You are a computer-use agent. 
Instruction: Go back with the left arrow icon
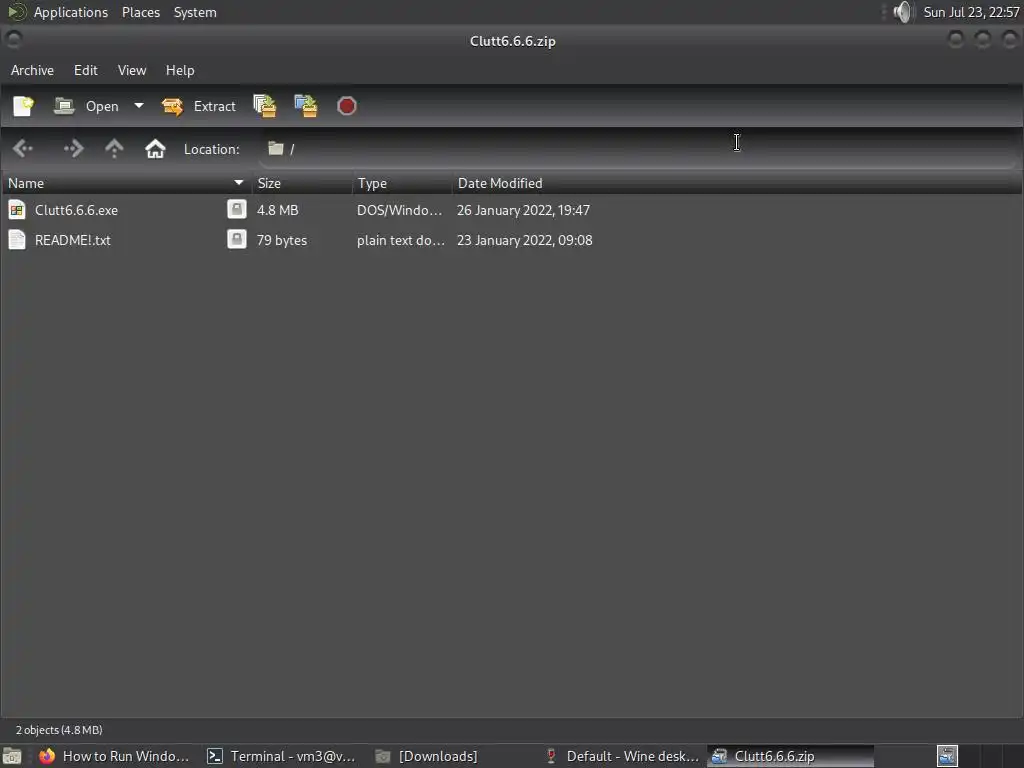(x=23, y=149)
